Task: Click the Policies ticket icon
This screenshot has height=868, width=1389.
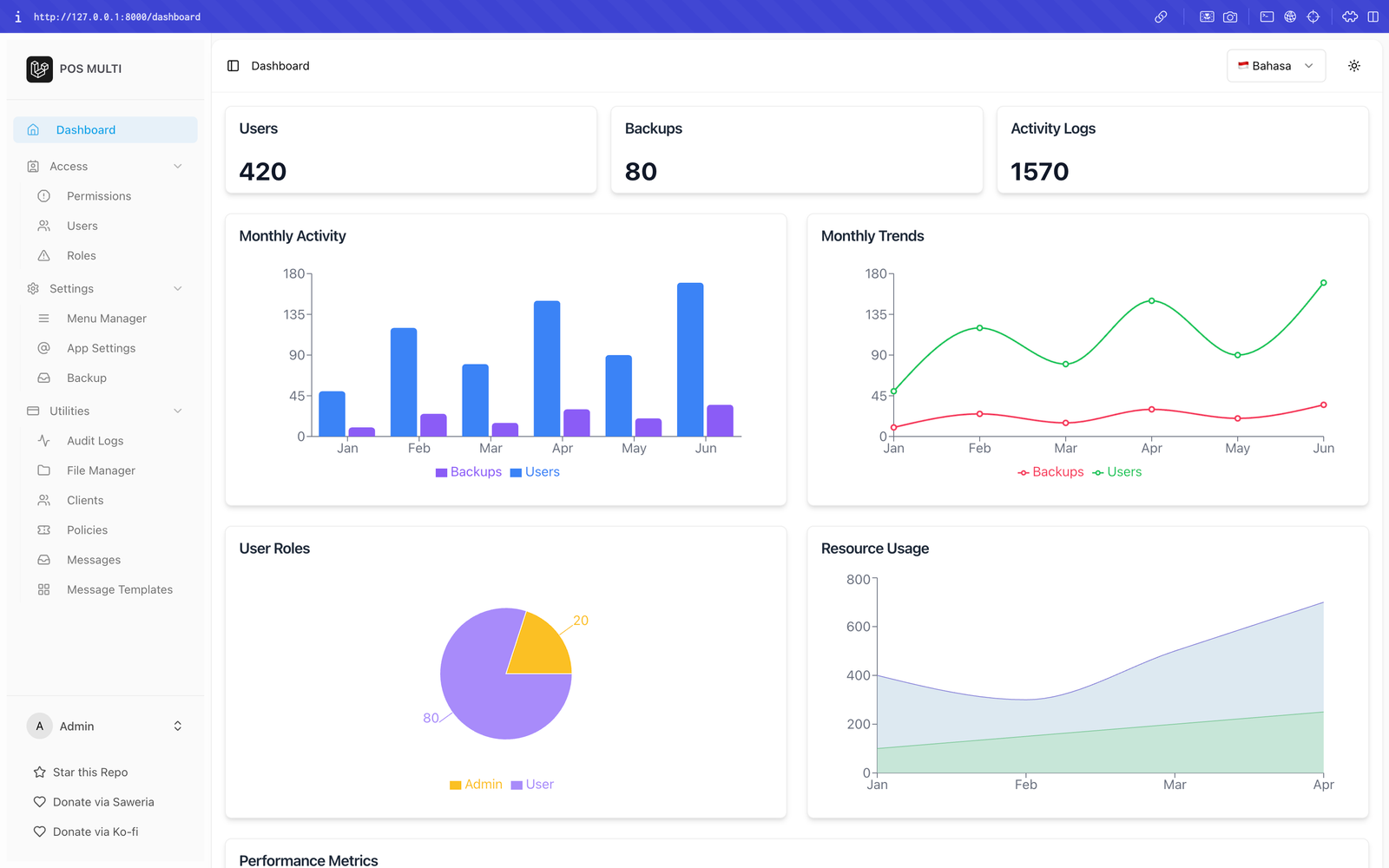Action: (x=44, y=530)
